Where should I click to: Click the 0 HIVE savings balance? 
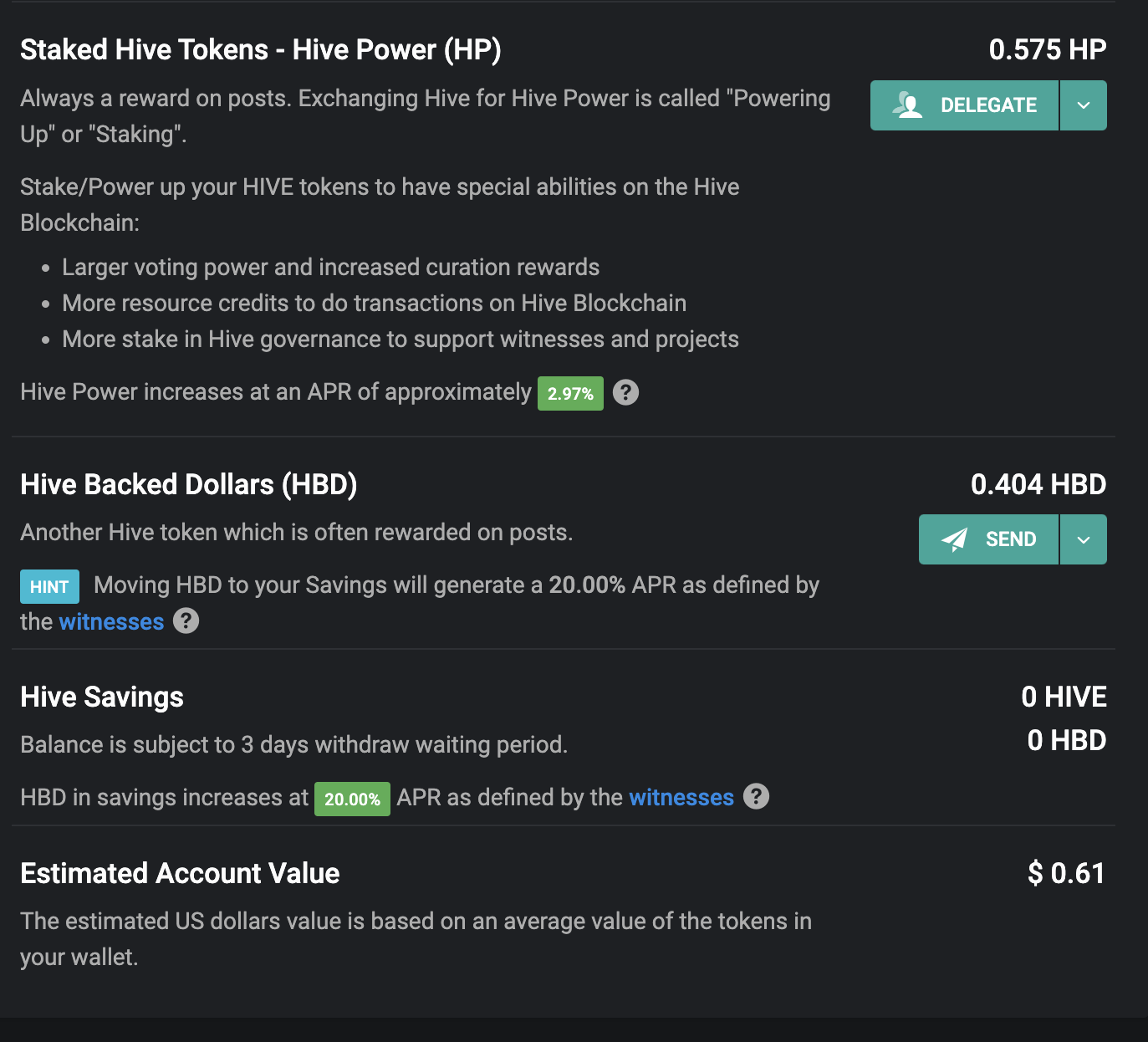pyautogui.click(x=1064, y=697)
